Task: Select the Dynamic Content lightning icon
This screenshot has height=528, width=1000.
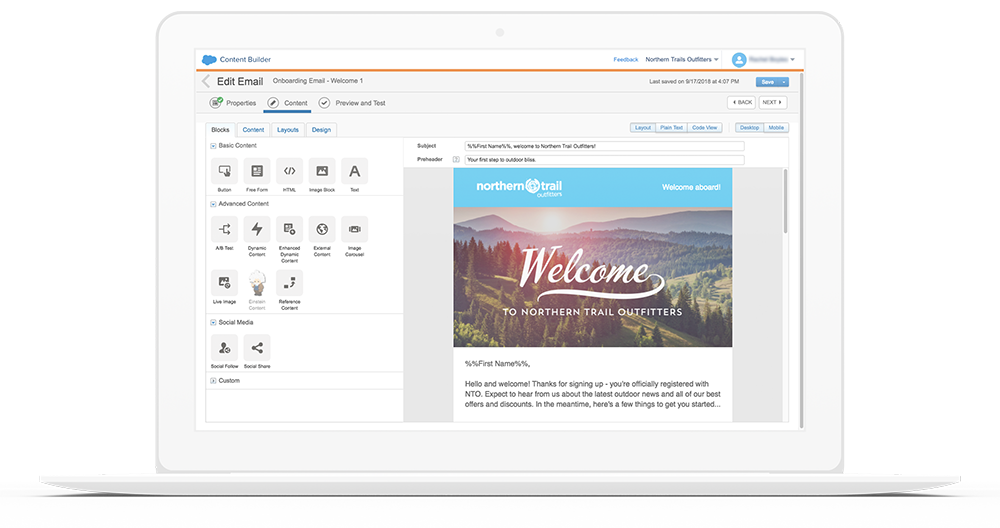Action: click(x=257, y=229)
